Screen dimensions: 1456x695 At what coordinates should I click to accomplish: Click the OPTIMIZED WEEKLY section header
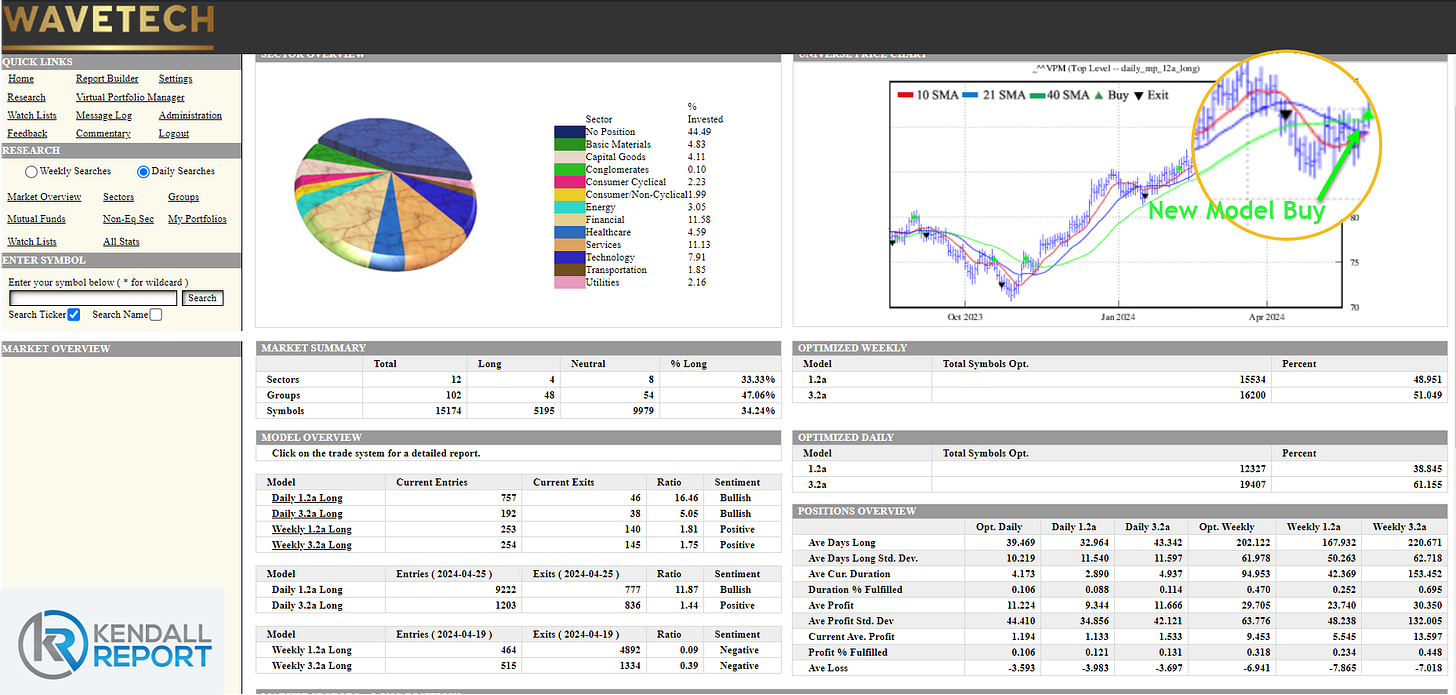1120,348
